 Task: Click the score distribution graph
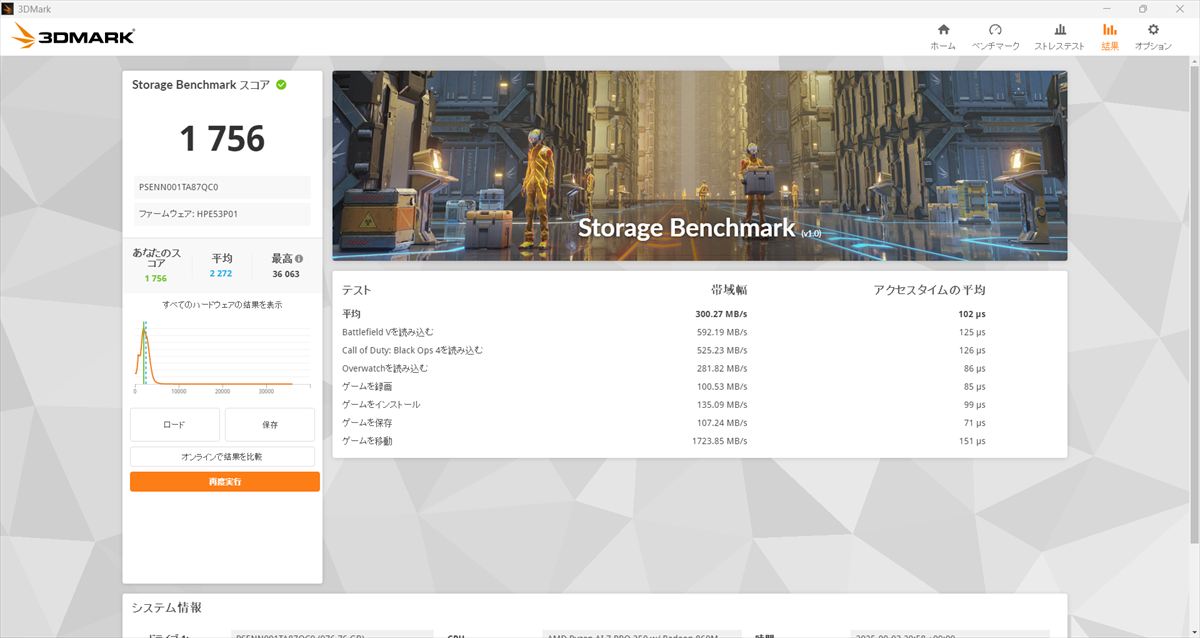[215, 355]
